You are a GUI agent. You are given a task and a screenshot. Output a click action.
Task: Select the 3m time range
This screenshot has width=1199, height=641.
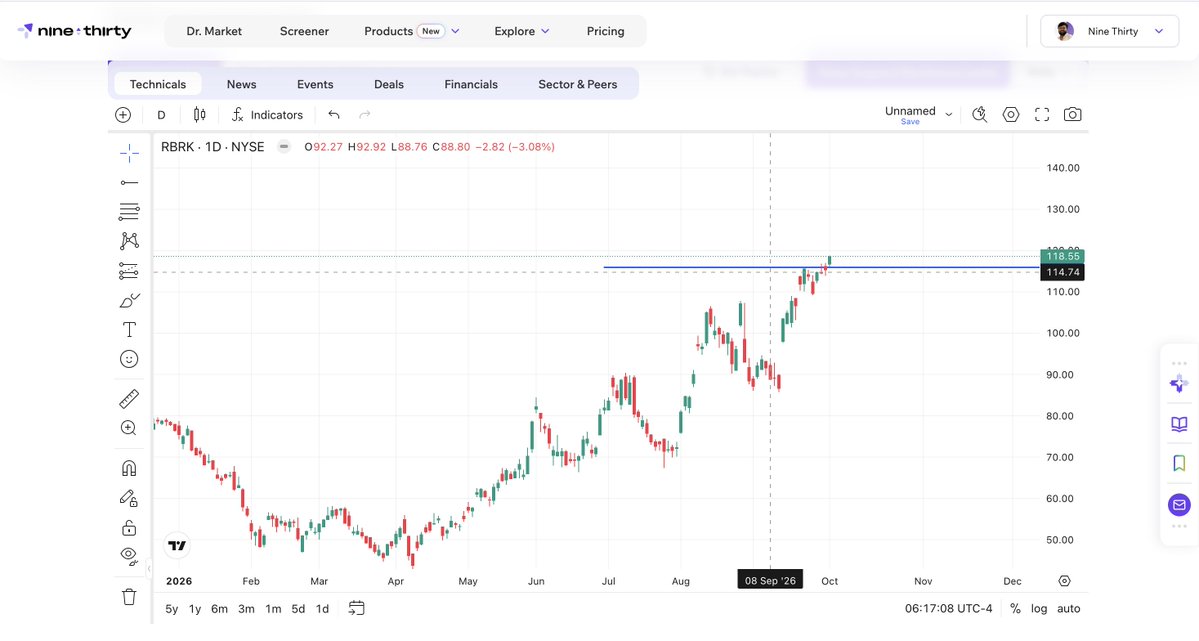tap(246, 609)
